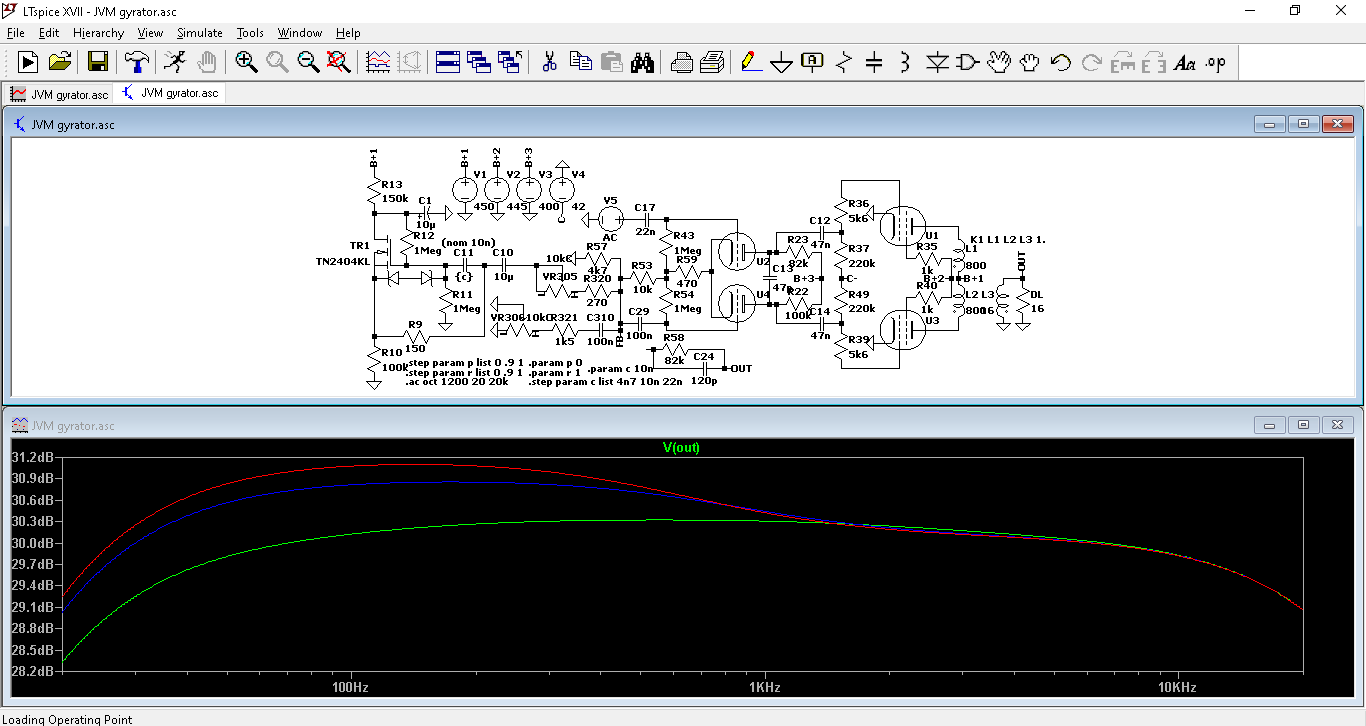Open the Control Panel hammer icon
Screen dimensions: 1366x726
click(137, 62)
